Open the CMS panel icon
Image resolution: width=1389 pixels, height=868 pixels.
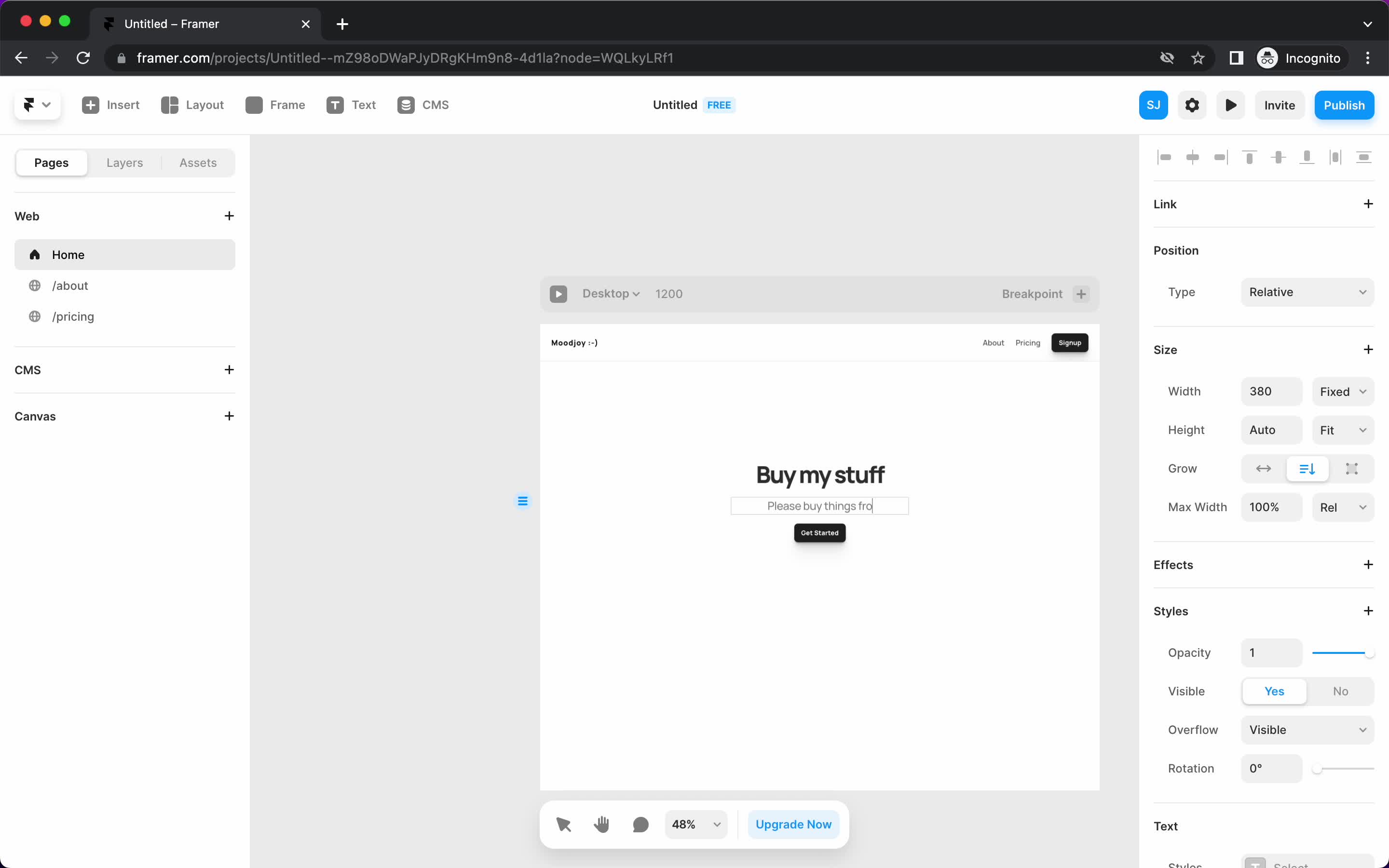pyautogui.click(x=407, y=104)
